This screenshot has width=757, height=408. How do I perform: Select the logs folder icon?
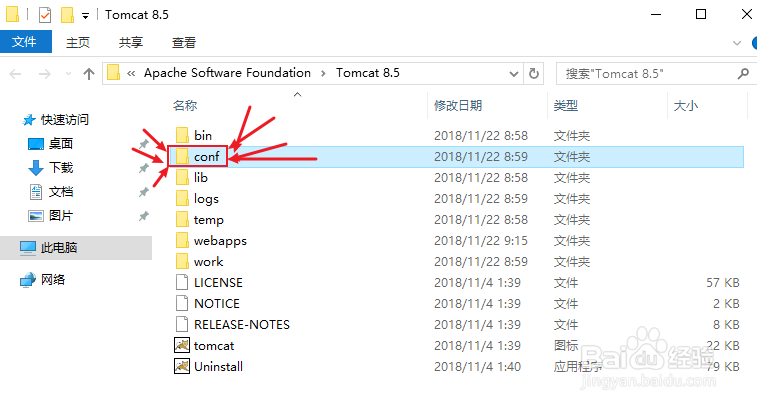pos(182,198)
